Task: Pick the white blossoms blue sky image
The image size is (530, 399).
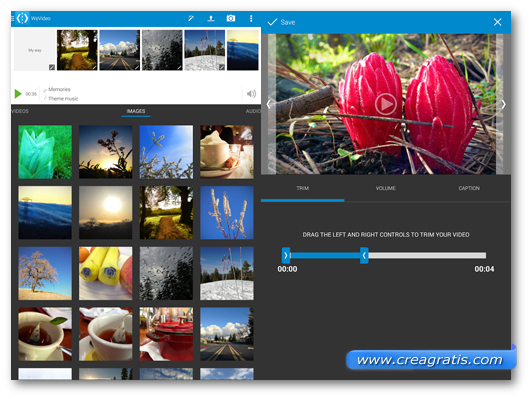Action: pos(166,152)
